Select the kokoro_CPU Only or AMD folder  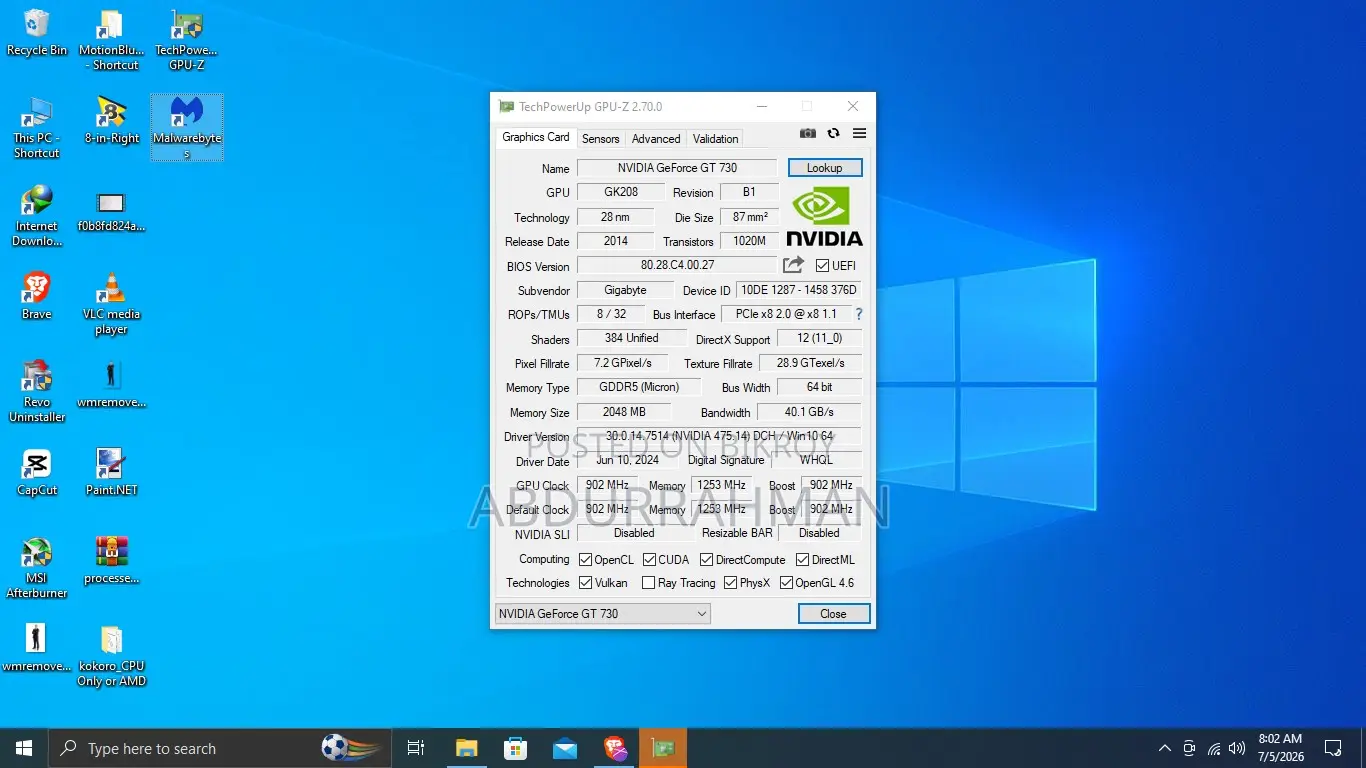coord(111,656)
